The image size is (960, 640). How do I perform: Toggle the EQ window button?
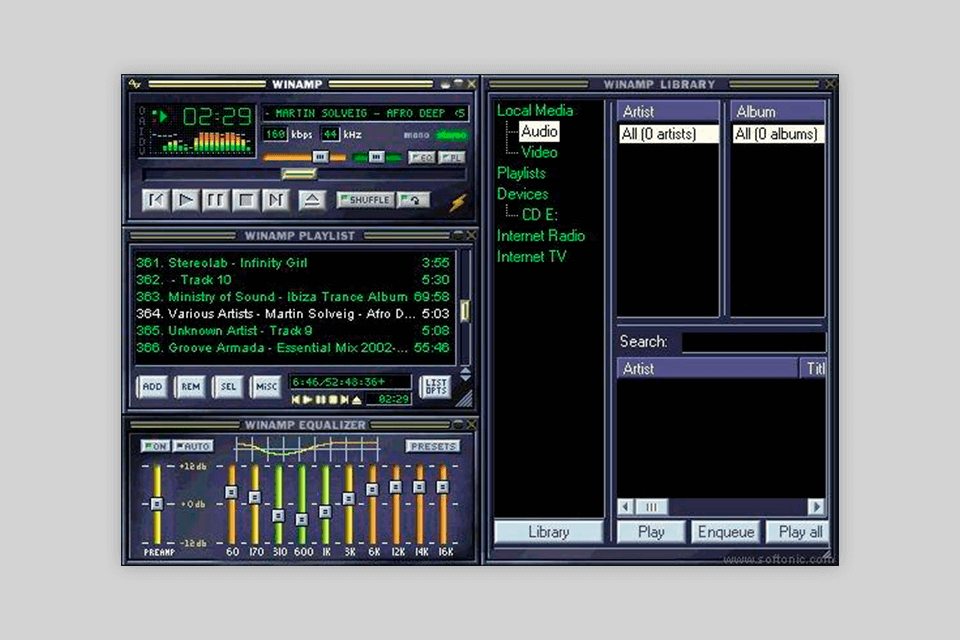coord(422,157)
